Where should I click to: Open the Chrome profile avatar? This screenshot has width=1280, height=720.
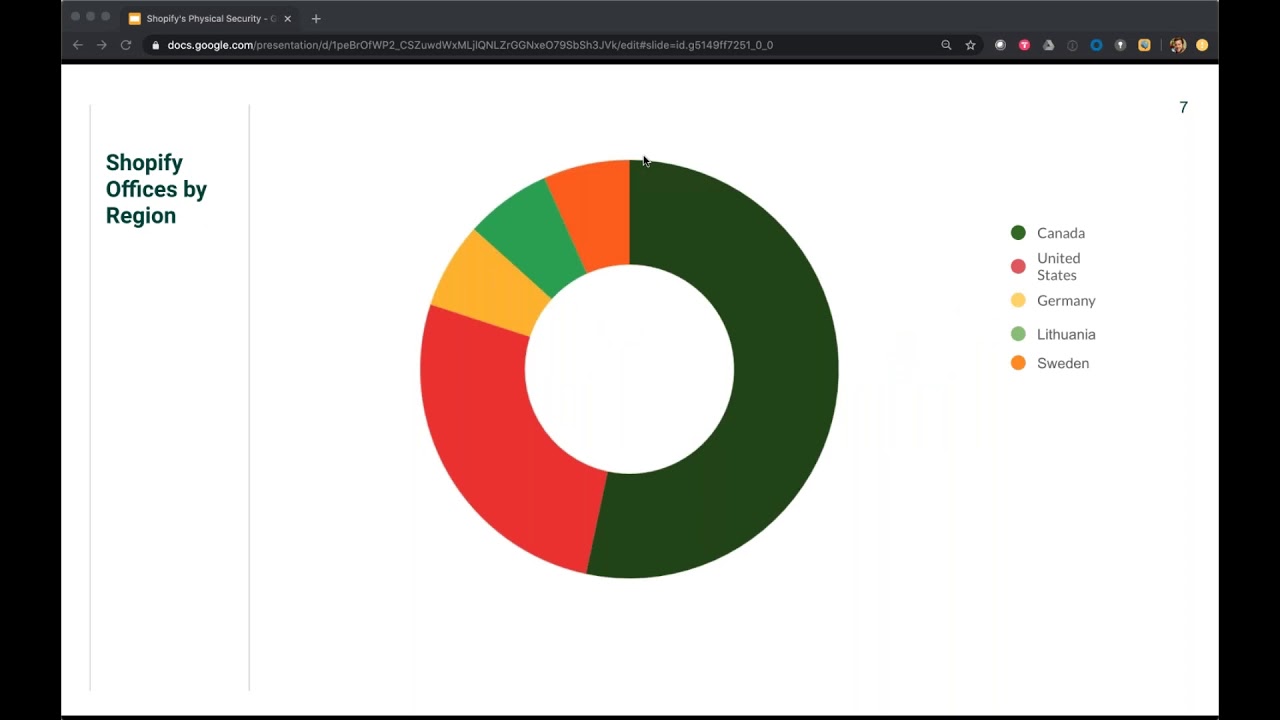coord(1178,45)
